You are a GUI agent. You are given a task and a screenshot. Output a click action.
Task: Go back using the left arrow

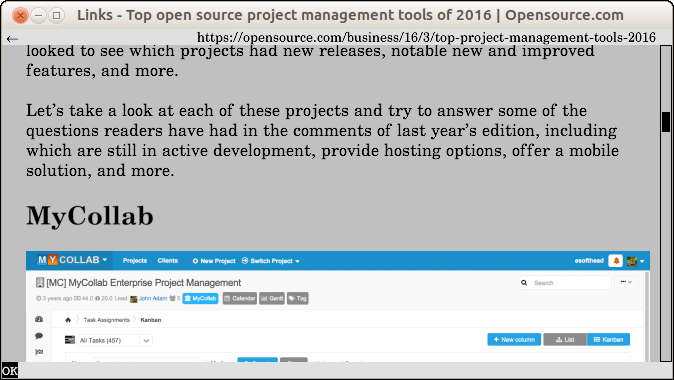(12, 39)
